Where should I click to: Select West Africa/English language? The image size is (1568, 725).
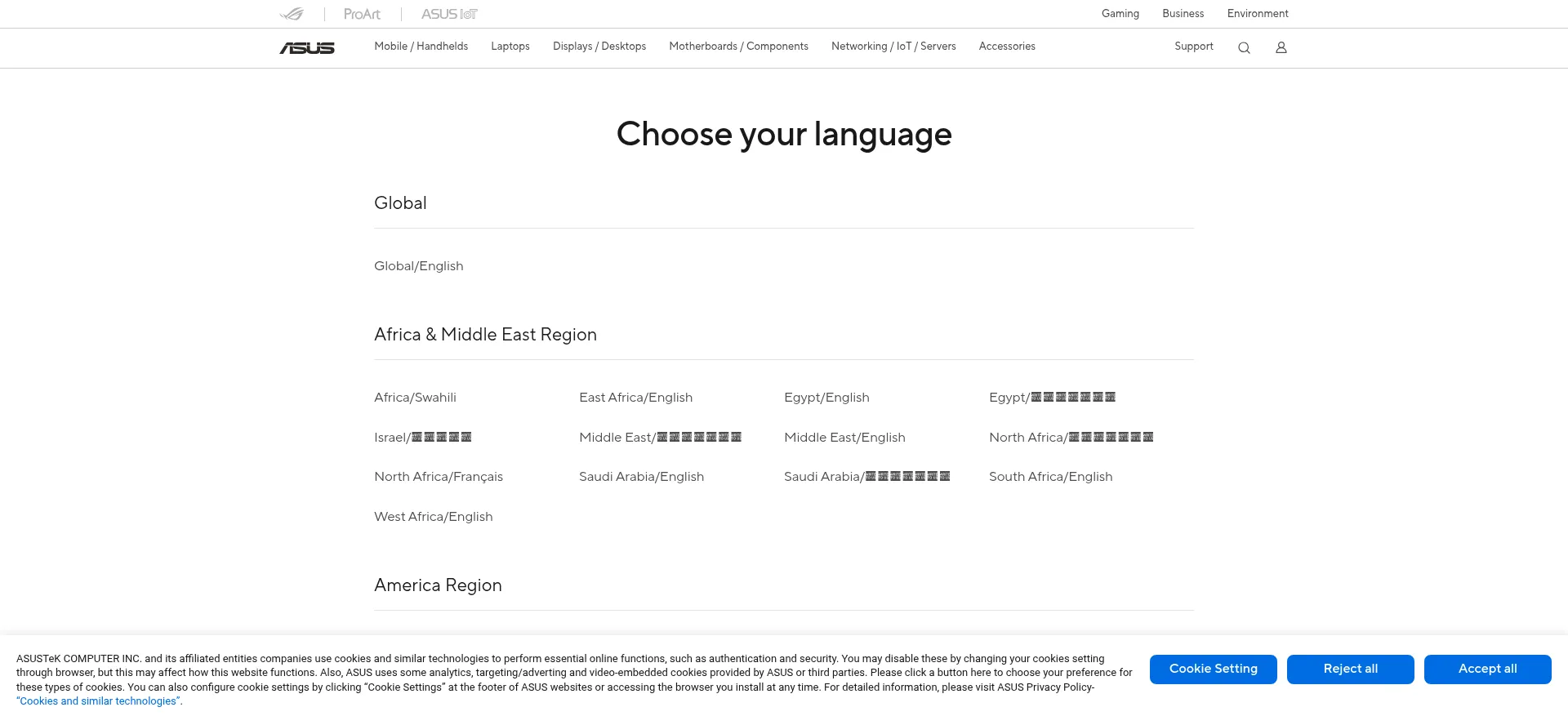tap(434, 517)
